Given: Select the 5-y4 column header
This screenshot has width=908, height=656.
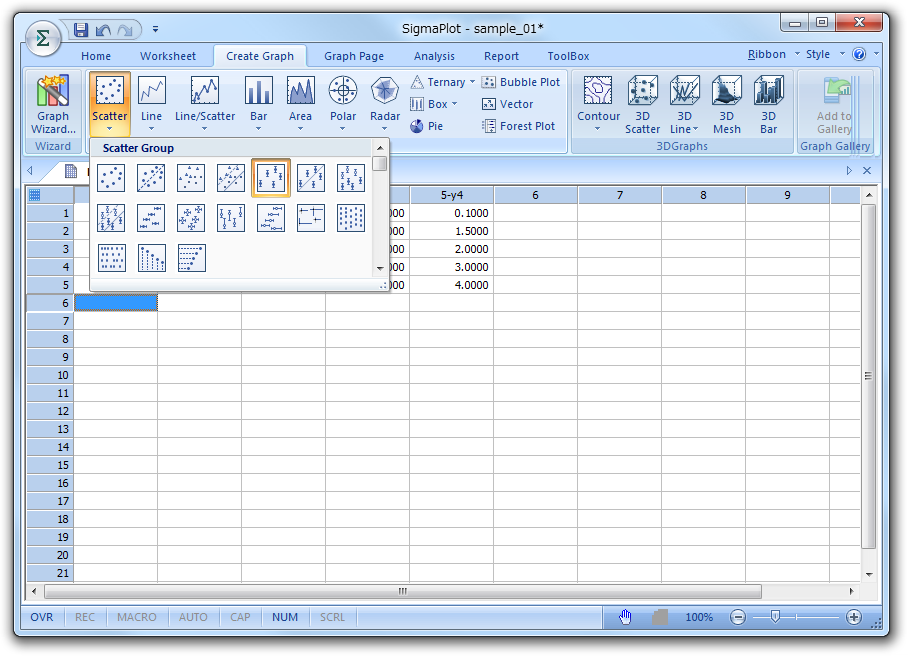Looking at the screenshot, I should tap(452, 195).
